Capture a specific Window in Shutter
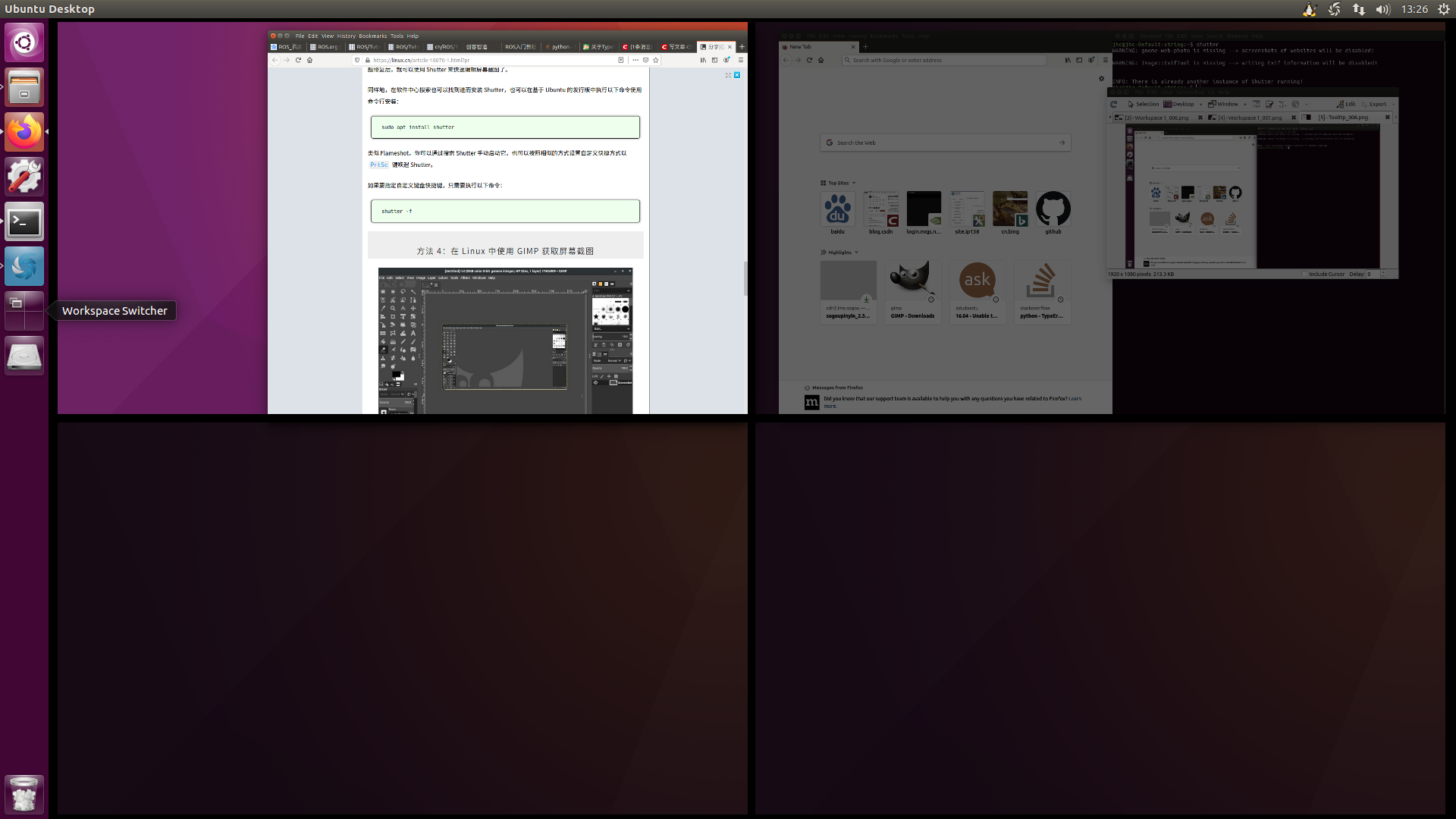 (1228, 104)
